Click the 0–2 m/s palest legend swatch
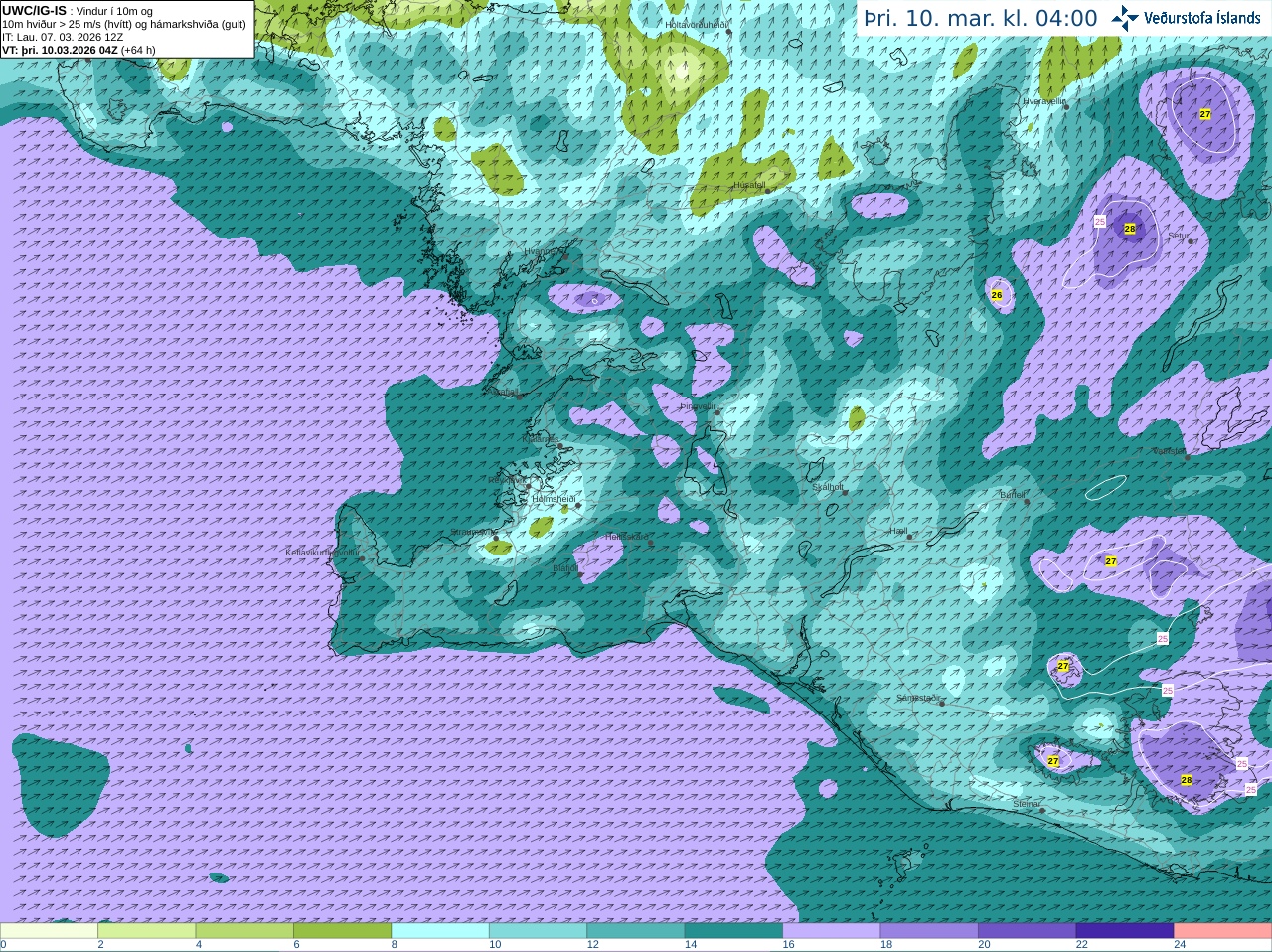The image size is (1272, 952). (x=49, y=931)
